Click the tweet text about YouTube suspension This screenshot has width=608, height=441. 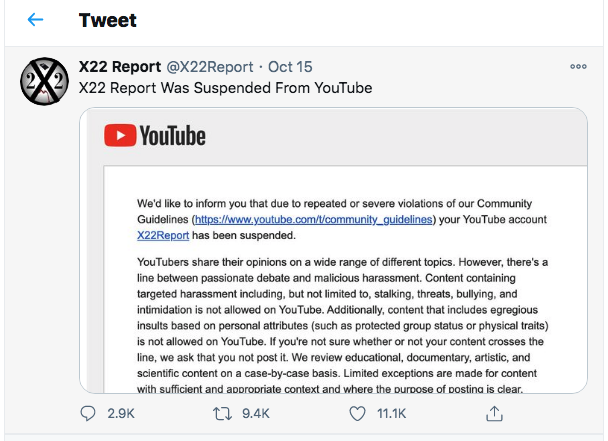pos(225,88)
